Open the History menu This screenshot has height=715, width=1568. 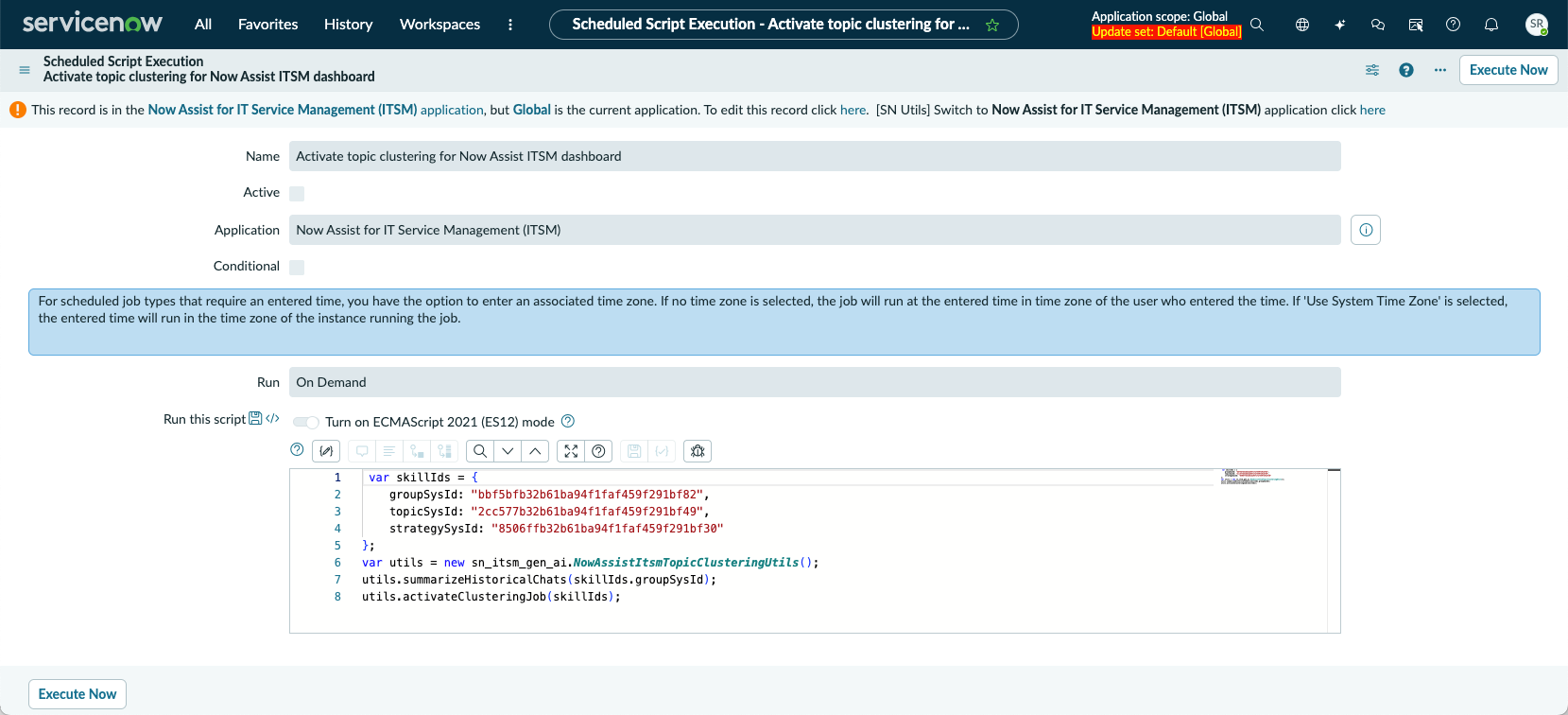click(348, 25)
